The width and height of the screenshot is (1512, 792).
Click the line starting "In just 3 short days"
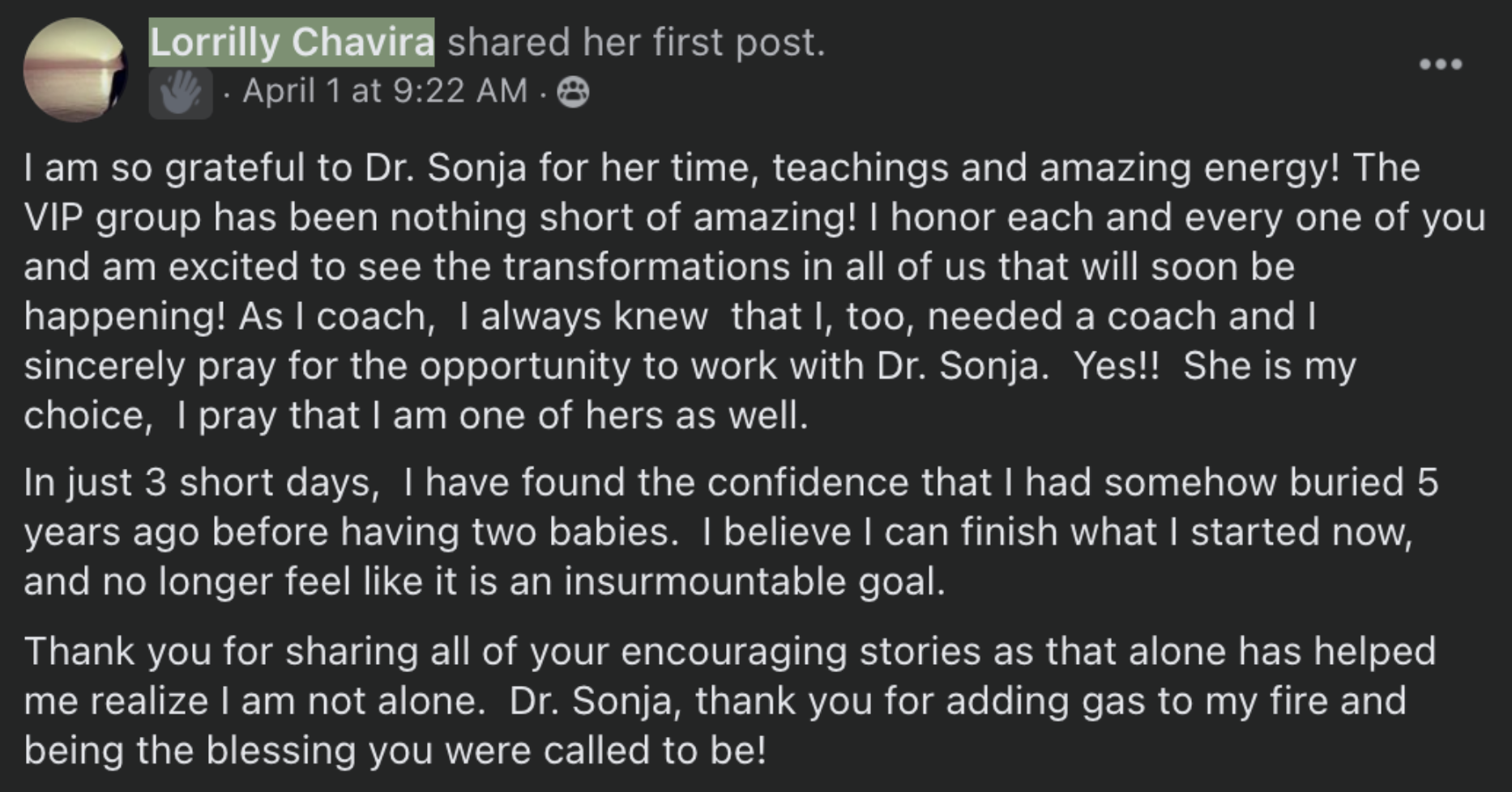click(729, 483)
